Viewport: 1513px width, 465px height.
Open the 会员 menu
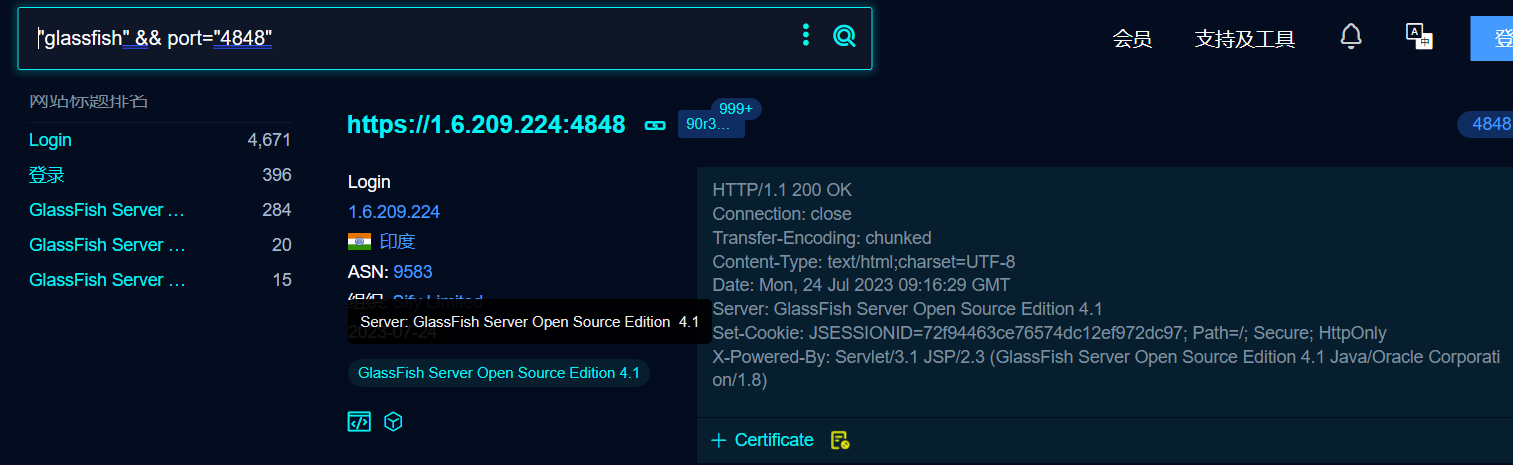point(1132,39)
